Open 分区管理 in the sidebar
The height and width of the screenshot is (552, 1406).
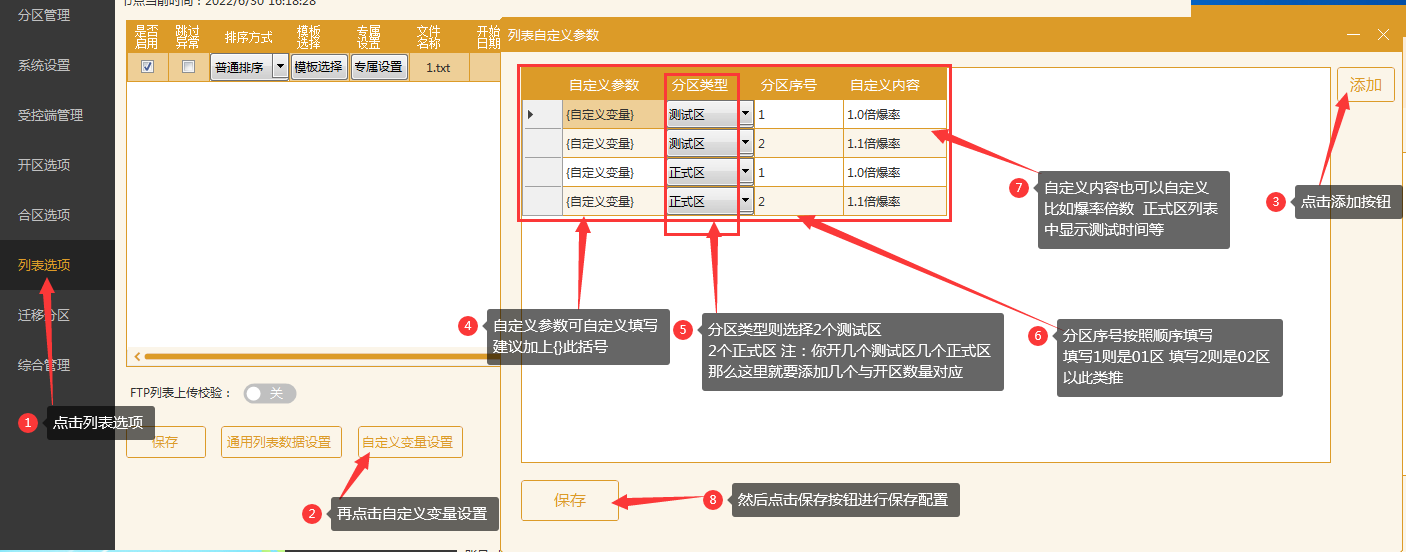tap(44, 16)
